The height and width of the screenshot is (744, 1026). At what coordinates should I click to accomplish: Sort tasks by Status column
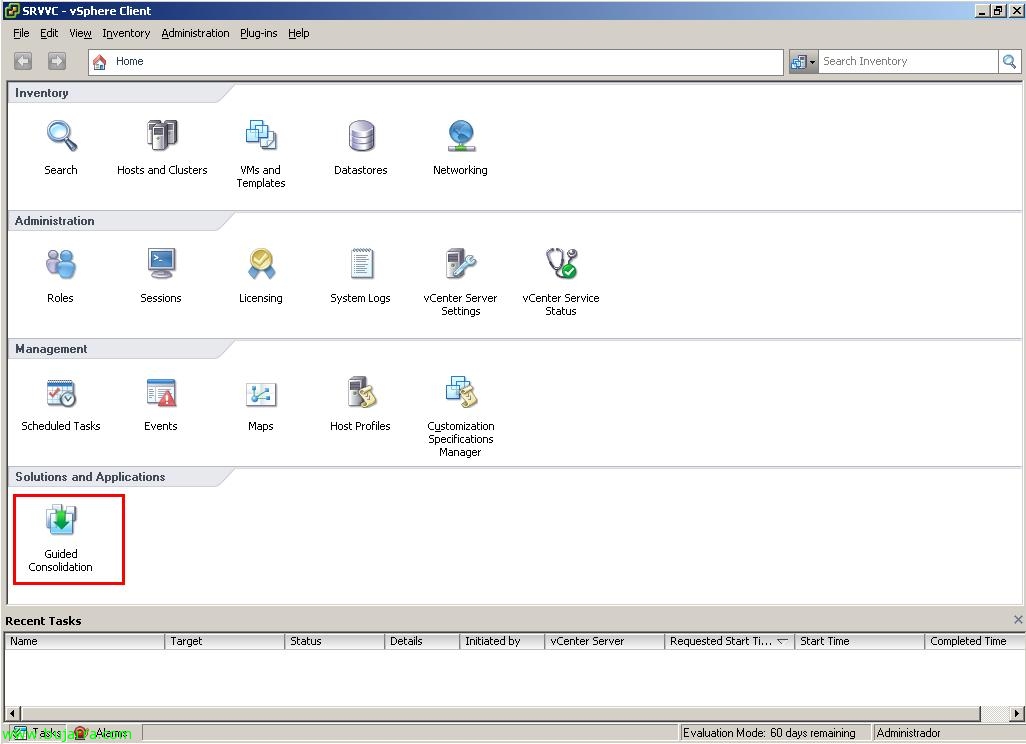click(x=334, y=641)
